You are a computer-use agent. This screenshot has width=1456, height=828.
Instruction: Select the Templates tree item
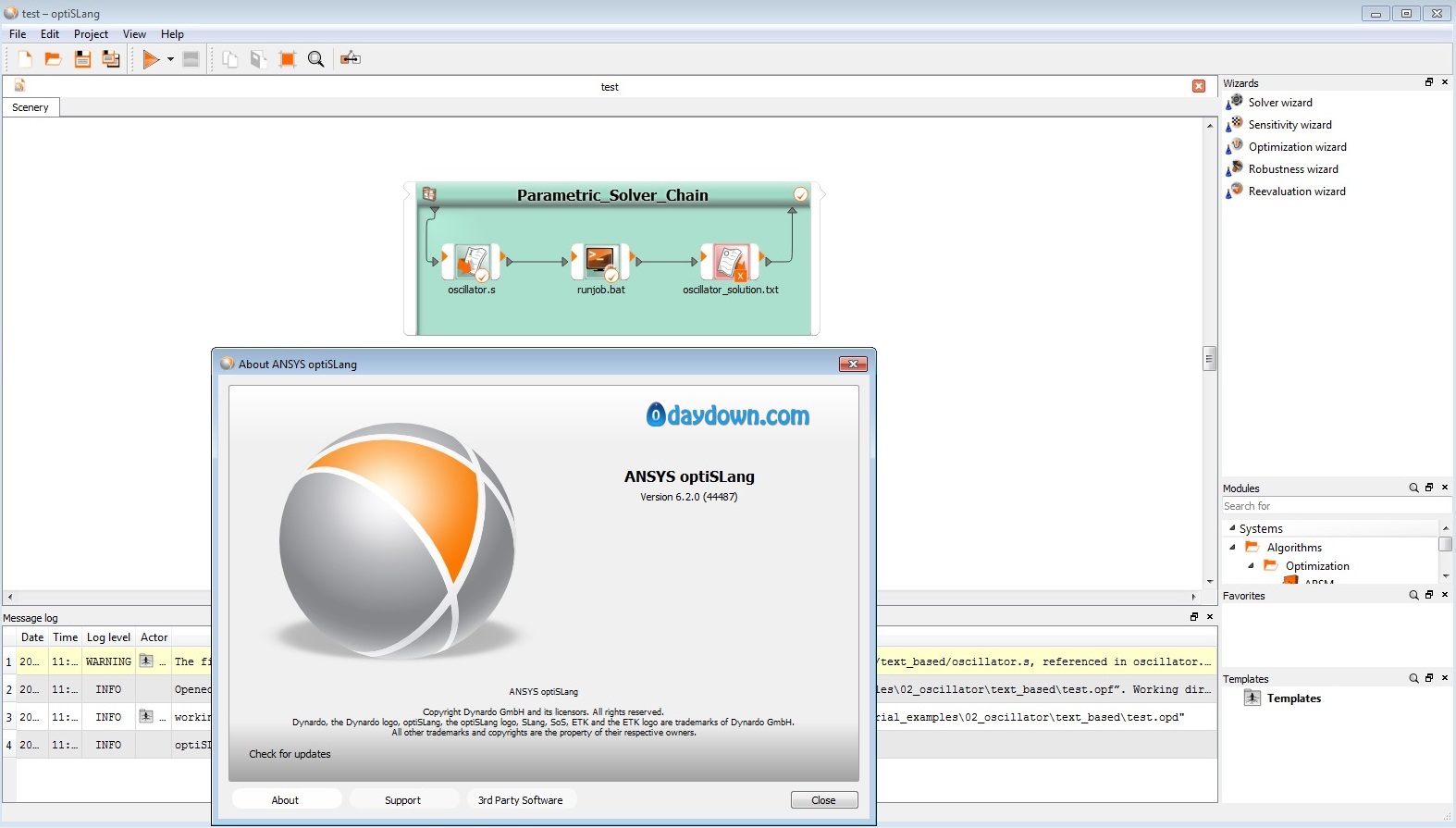click(1293, 698)
